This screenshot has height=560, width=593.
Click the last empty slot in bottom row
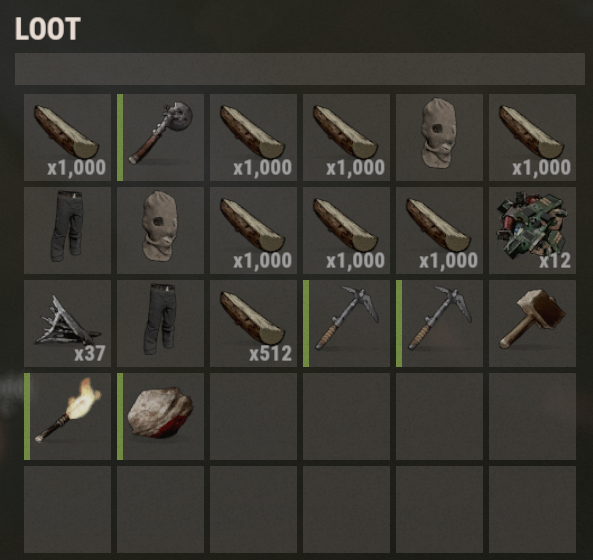tap(532, 509)
